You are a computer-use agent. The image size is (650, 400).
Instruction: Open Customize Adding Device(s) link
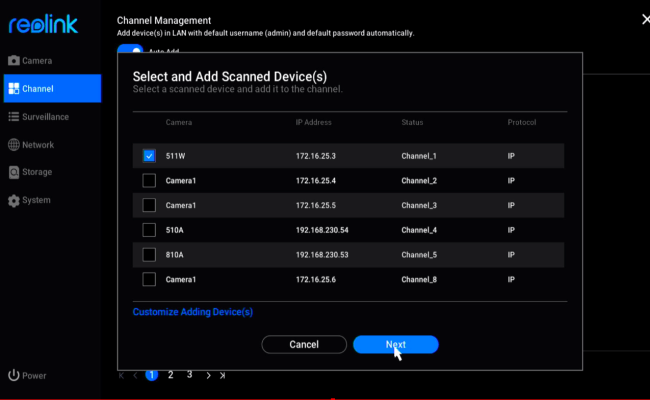193,312
